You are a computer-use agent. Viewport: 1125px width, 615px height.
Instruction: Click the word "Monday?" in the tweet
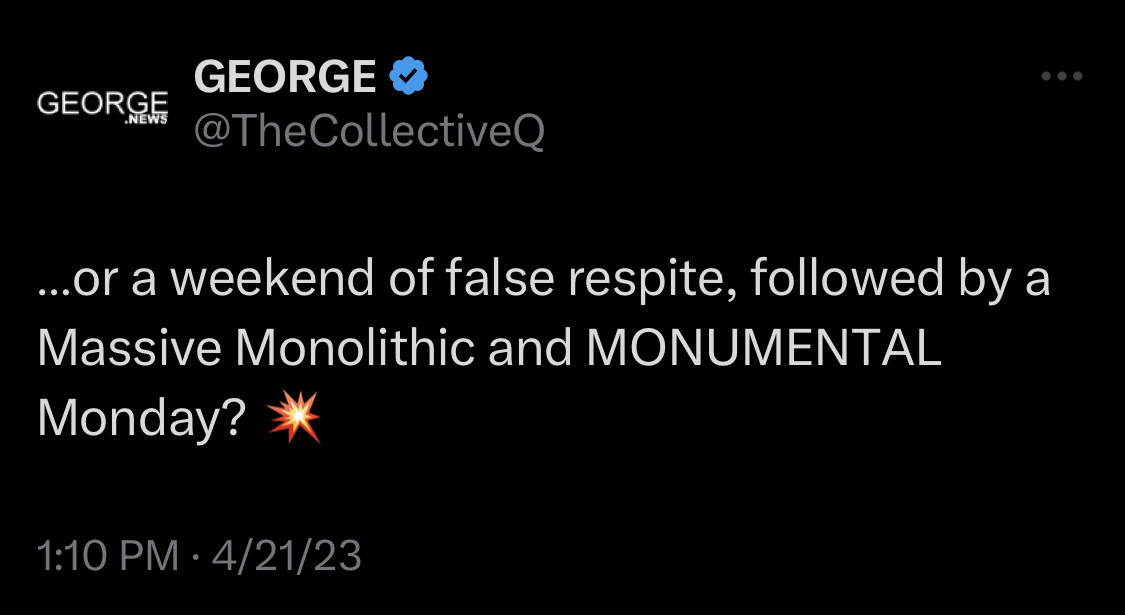tap(141, 418)
